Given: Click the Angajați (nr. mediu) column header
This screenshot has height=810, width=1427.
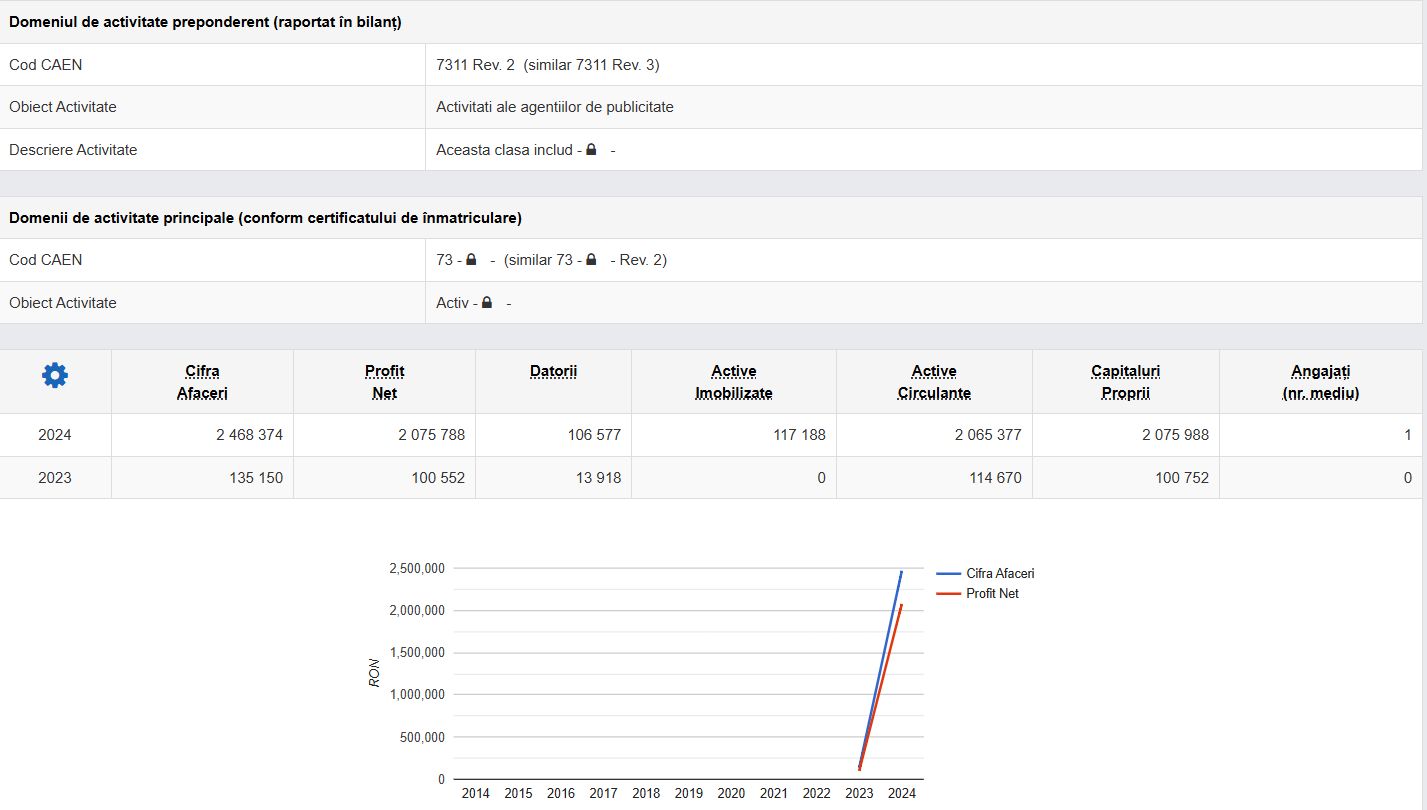Looking at the screenshot, I should [1320, 382].
